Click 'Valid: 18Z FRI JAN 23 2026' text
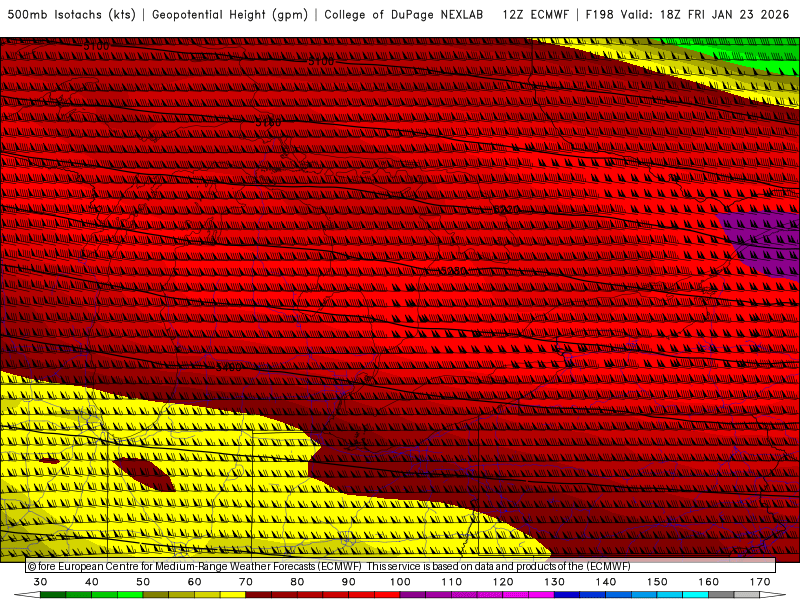 tap(705, 15)
